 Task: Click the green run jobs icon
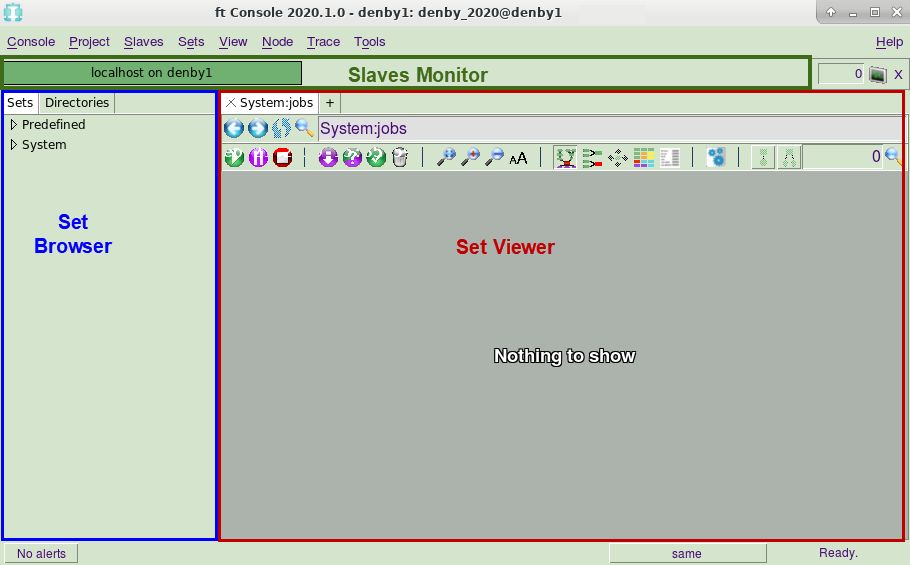(234, 157)
